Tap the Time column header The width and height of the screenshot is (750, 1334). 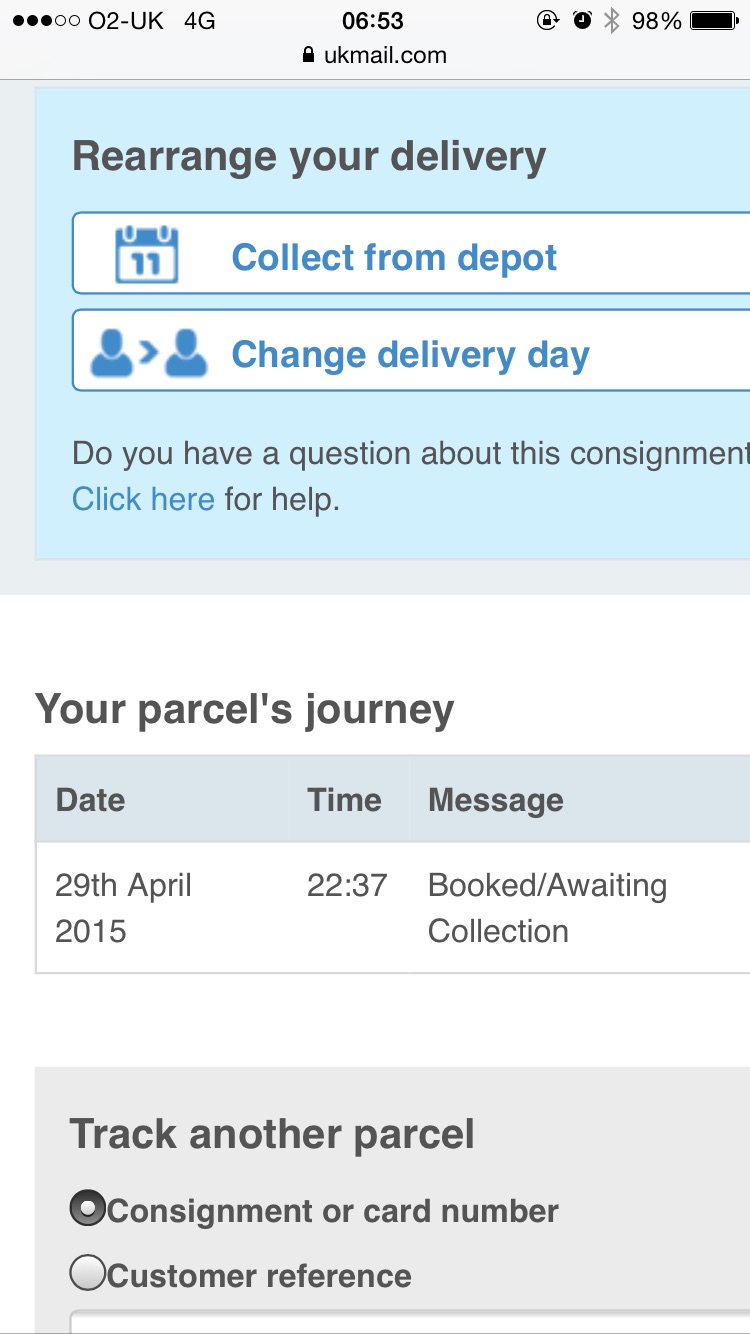[x=344, y=800]
